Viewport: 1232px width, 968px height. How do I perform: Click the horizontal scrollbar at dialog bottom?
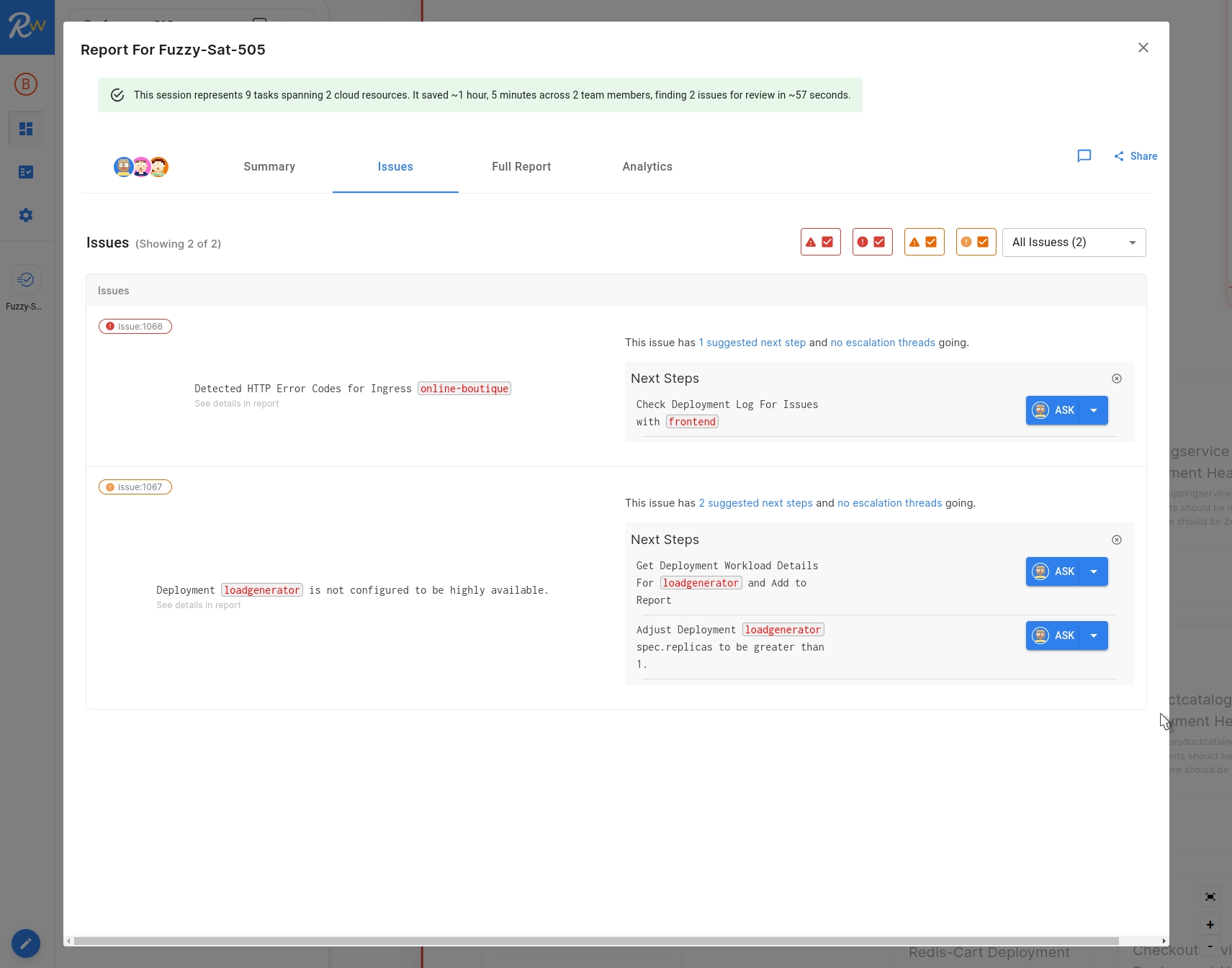[595, 941]
